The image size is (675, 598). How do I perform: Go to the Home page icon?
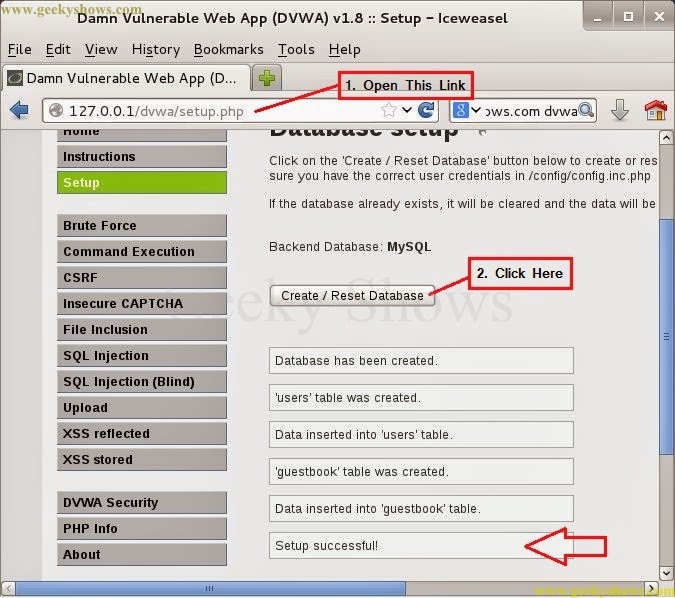(655, 111)
